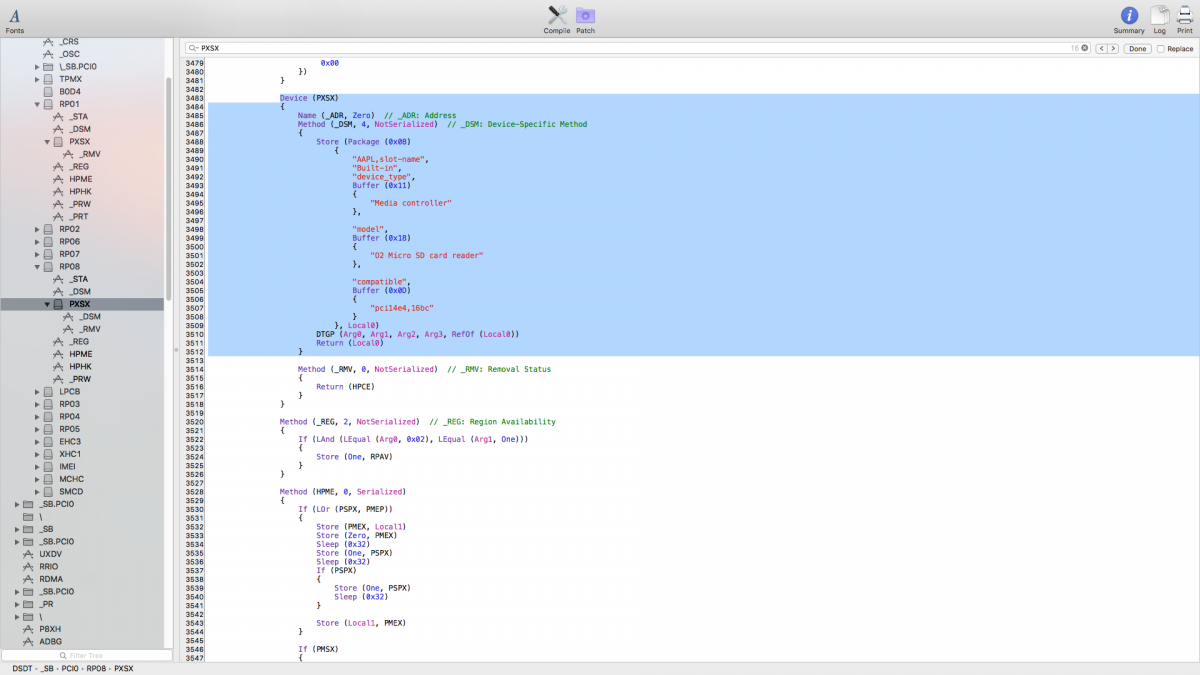1200x675 pixels.
Task: Expand the TPMX node
Action: [x=37, y=79]
